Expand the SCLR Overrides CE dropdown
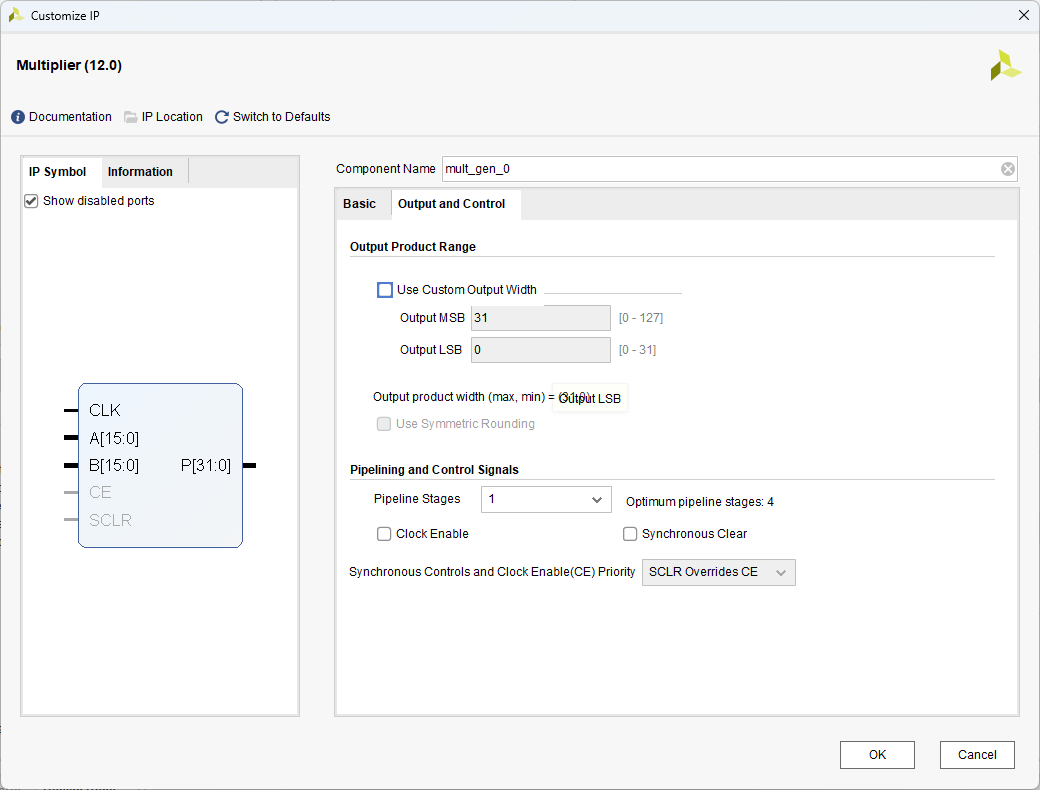Viewport: 1040px width, 790px height. pyautogui.click(x=718, y=573)
